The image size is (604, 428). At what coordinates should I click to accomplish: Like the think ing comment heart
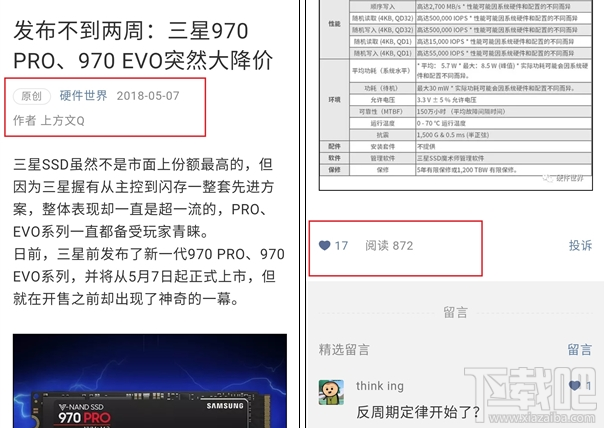574,385
